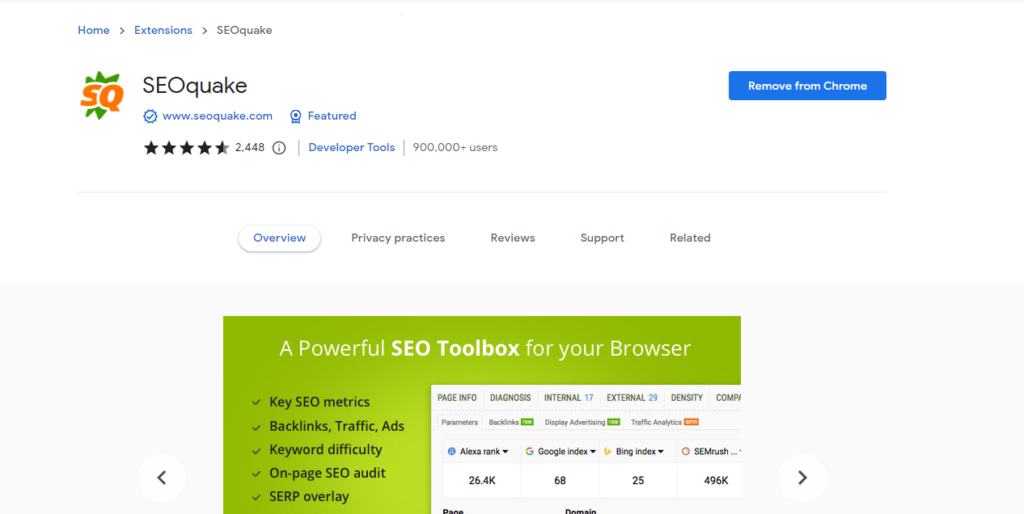
Task: Go to the previous screenshot with left arrow
Action: (161, 477)
